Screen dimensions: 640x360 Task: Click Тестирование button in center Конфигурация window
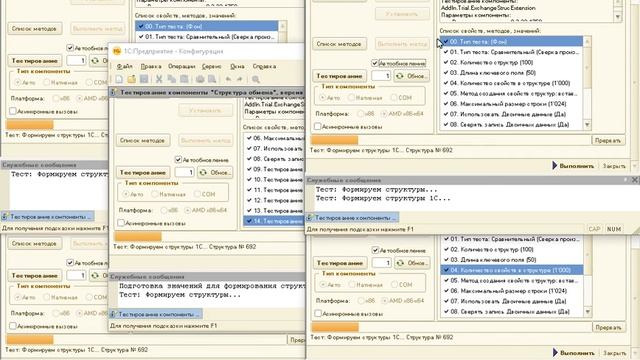[x=143, y=173]
